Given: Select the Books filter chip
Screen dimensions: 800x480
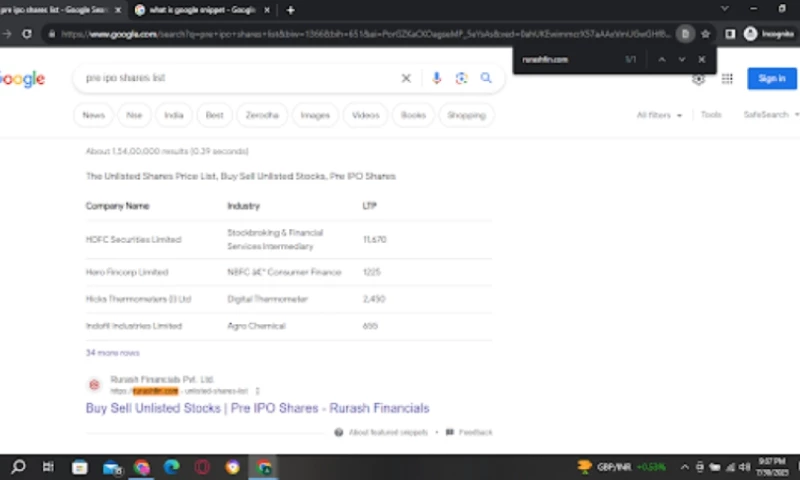Looking at the screenshot, I should tap(413, 115).
